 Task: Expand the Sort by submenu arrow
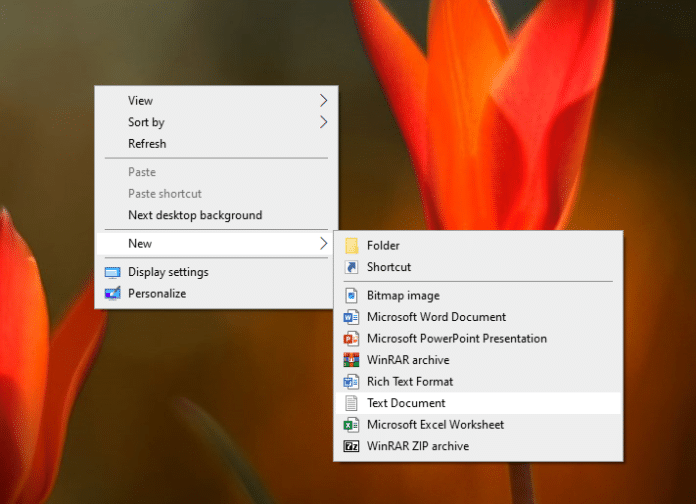click(323, 122)
